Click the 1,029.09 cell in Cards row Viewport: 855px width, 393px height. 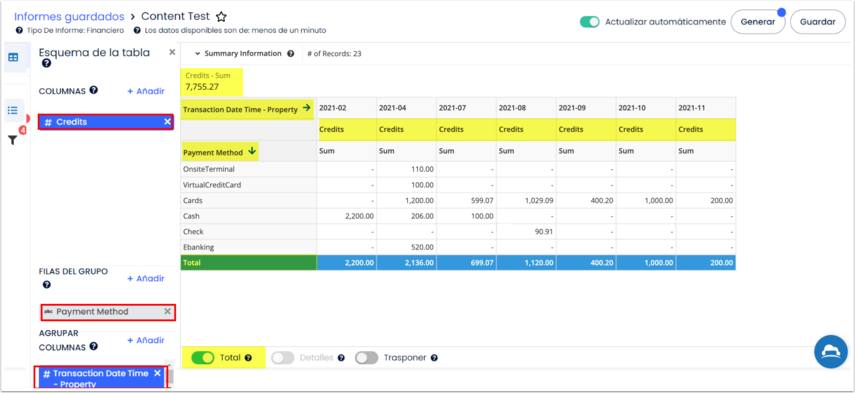pos(527,201)
